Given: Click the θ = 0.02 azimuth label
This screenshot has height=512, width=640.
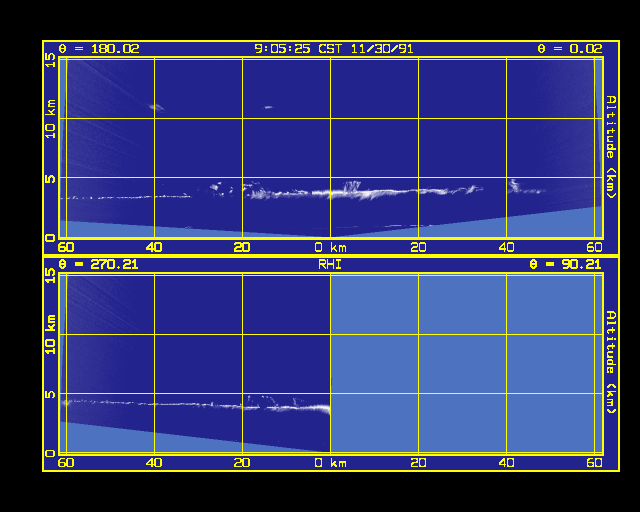Looking at the screenshot, I should (570, 49).
